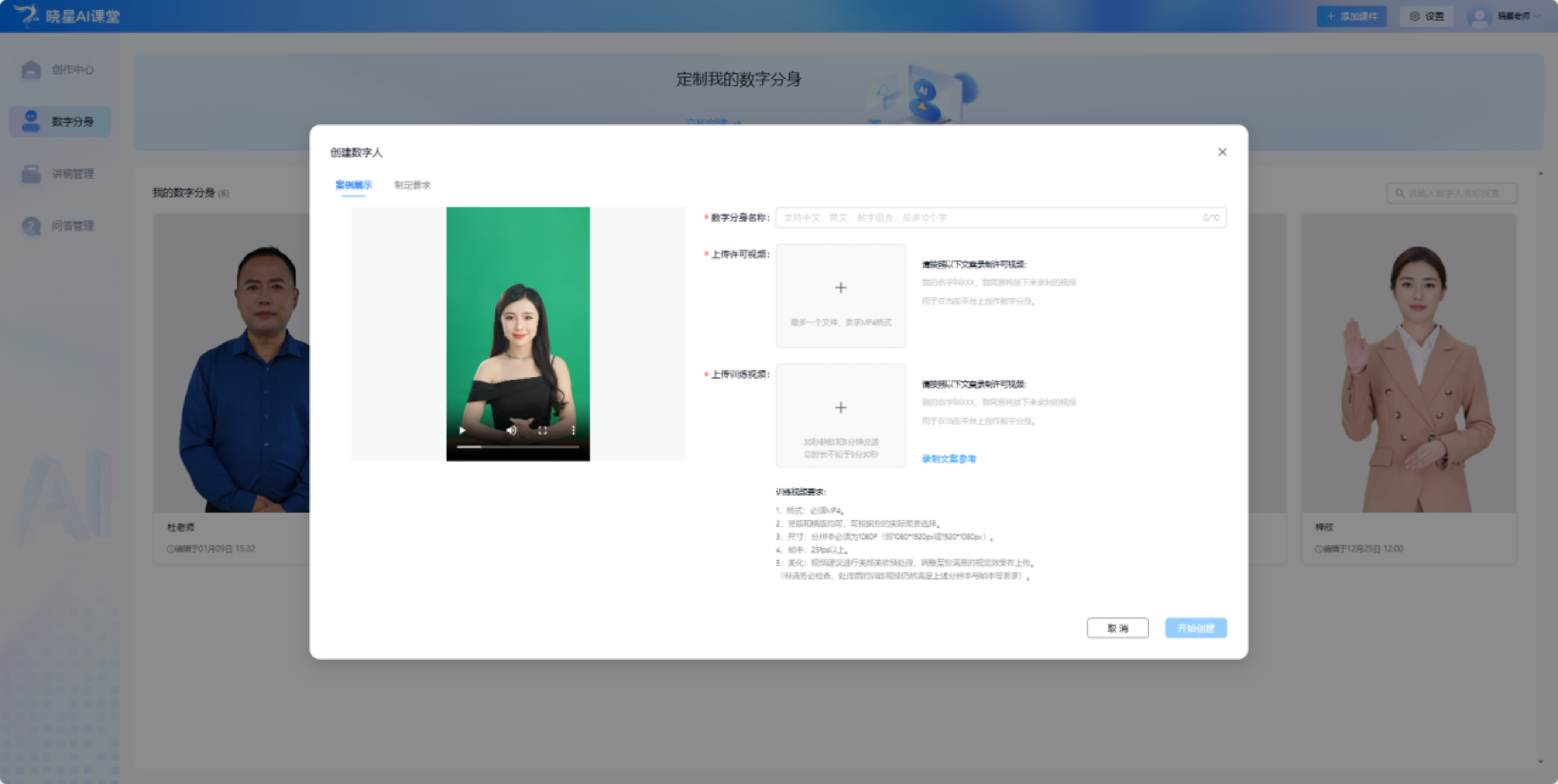Open the 录制文案参考 link
The height and width of the screenshot is (784, 1558).
point(948,459)
